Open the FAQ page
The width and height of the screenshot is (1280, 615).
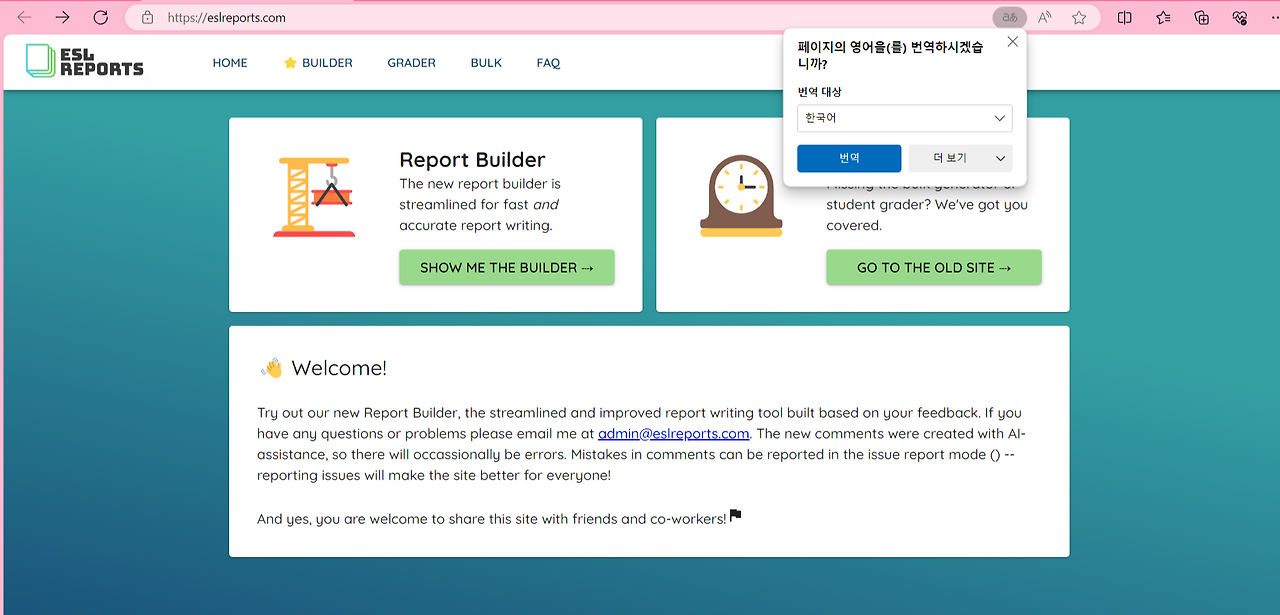[x=548, y=62]
